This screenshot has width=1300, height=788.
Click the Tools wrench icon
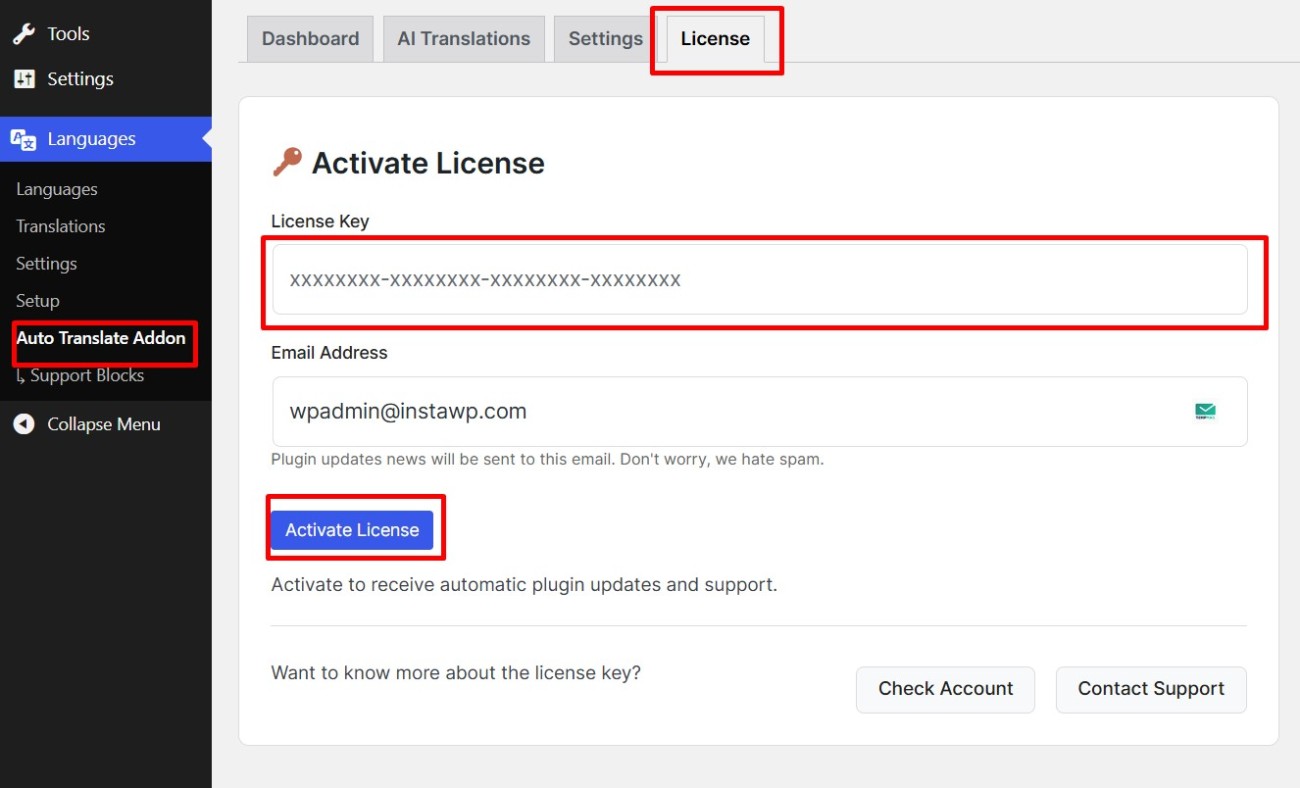(24, 33)
